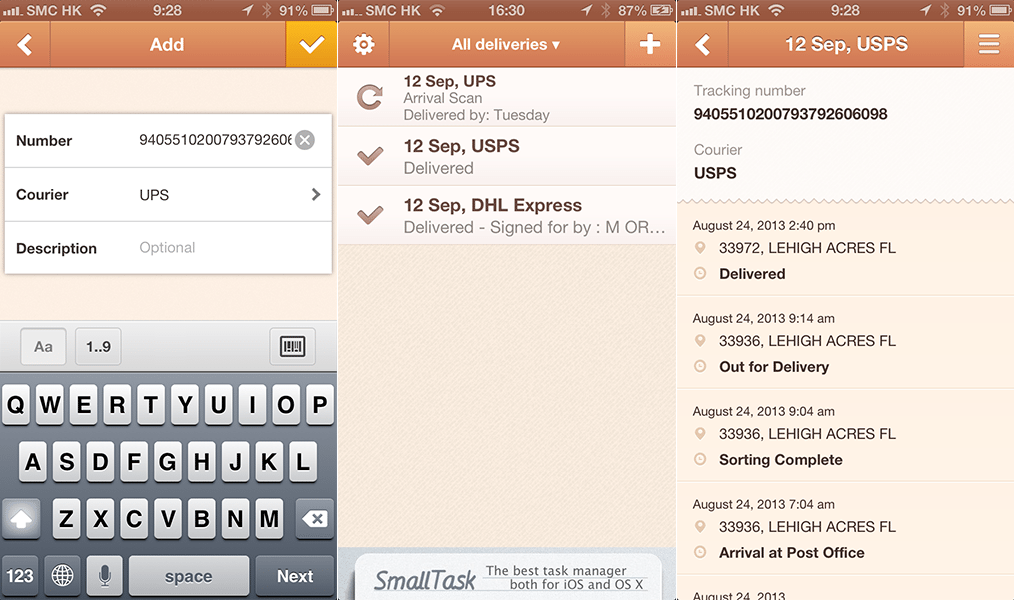The width and height of the screenshot is (1014, 600).
Task: Switch to 1..9 numeric keyboard mode
Action: [98, 347]
